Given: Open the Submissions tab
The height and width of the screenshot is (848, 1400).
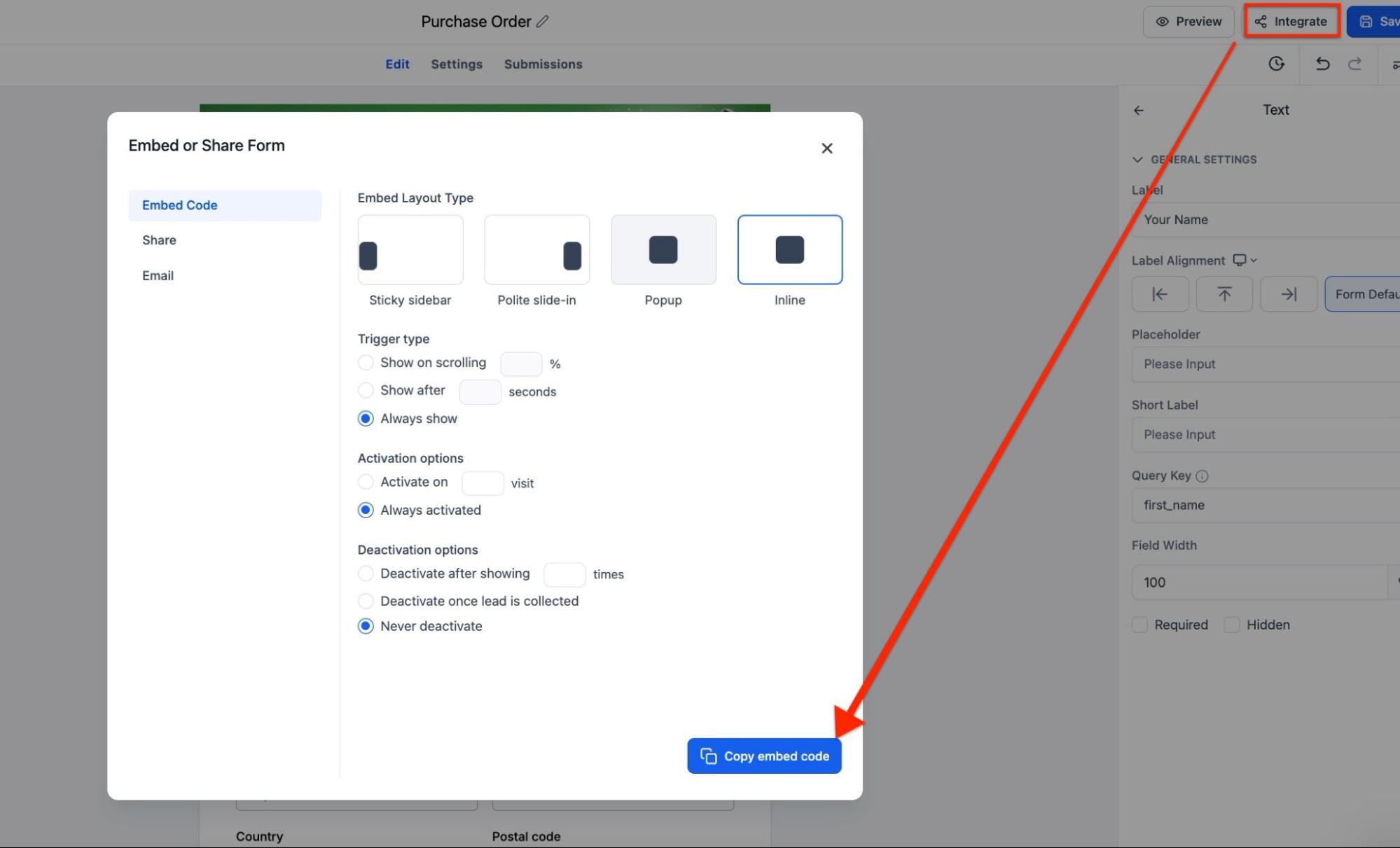Looking at the screenshot, I should [543, 64].
